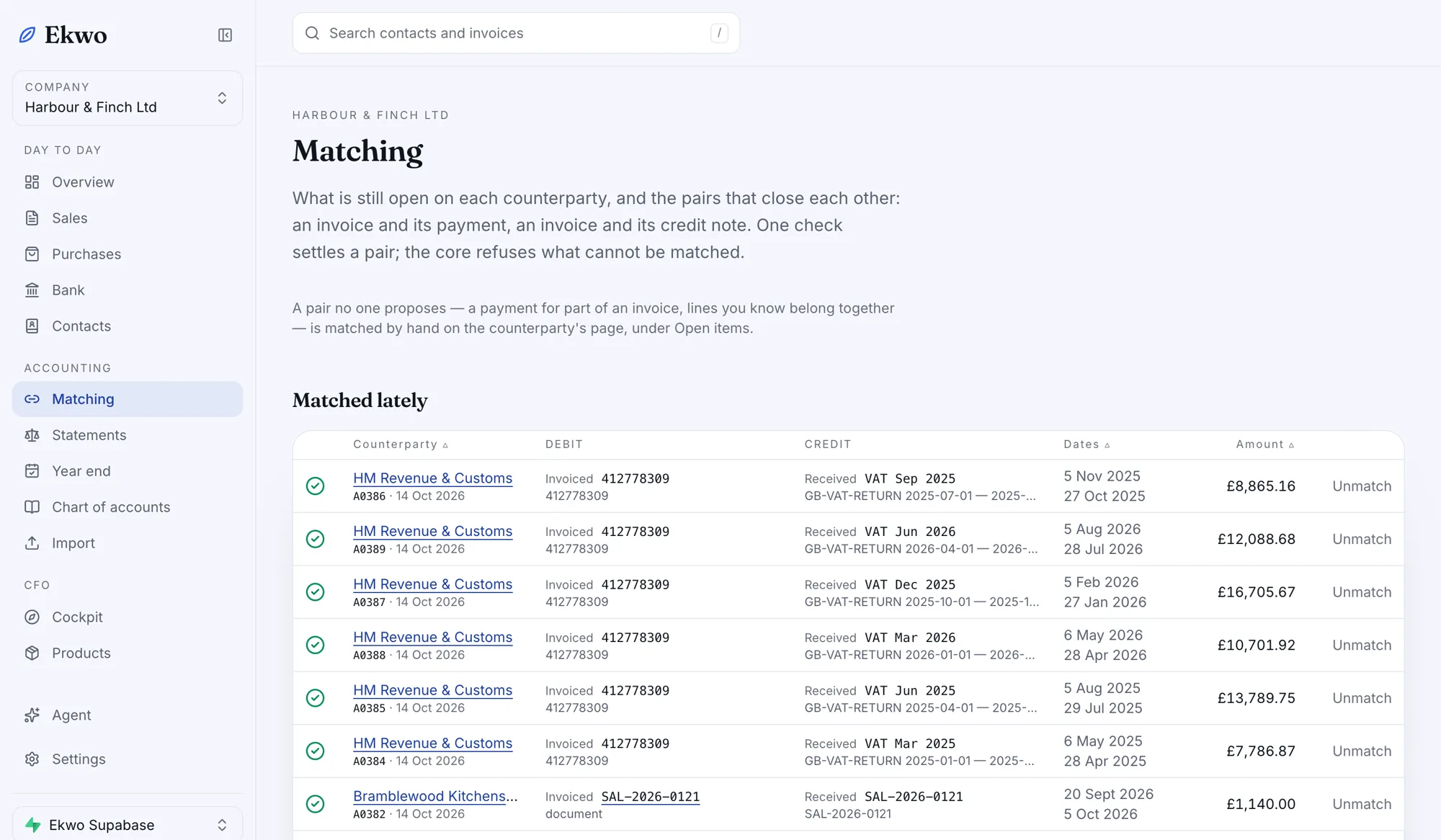Navigate to Purchases section
This screenshot has height=840, width=1441.
click(128, 254)
